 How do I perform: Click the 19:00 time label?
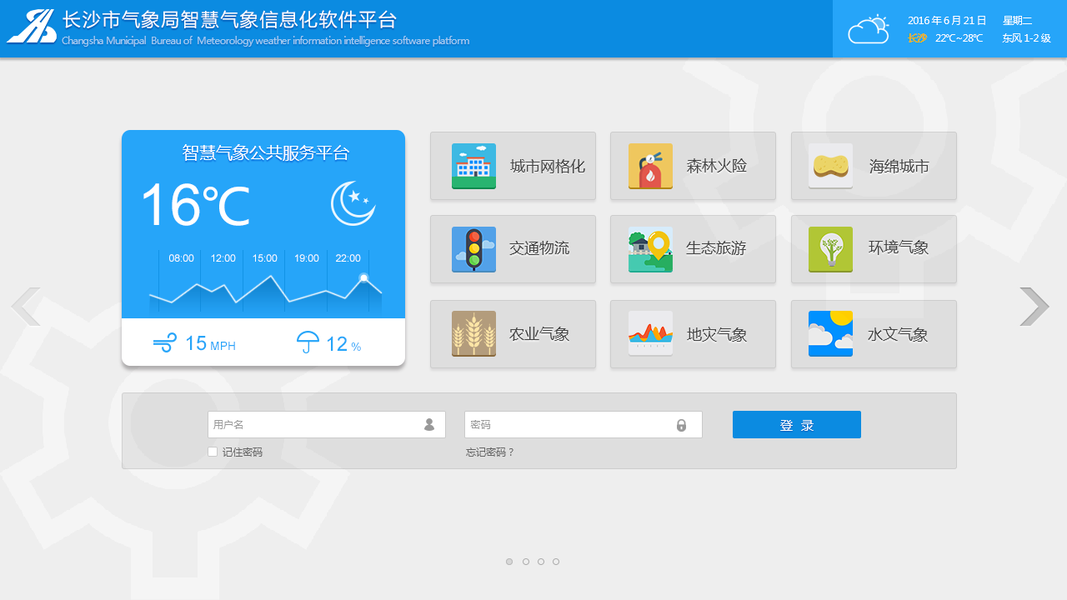[x=306, y=259]
